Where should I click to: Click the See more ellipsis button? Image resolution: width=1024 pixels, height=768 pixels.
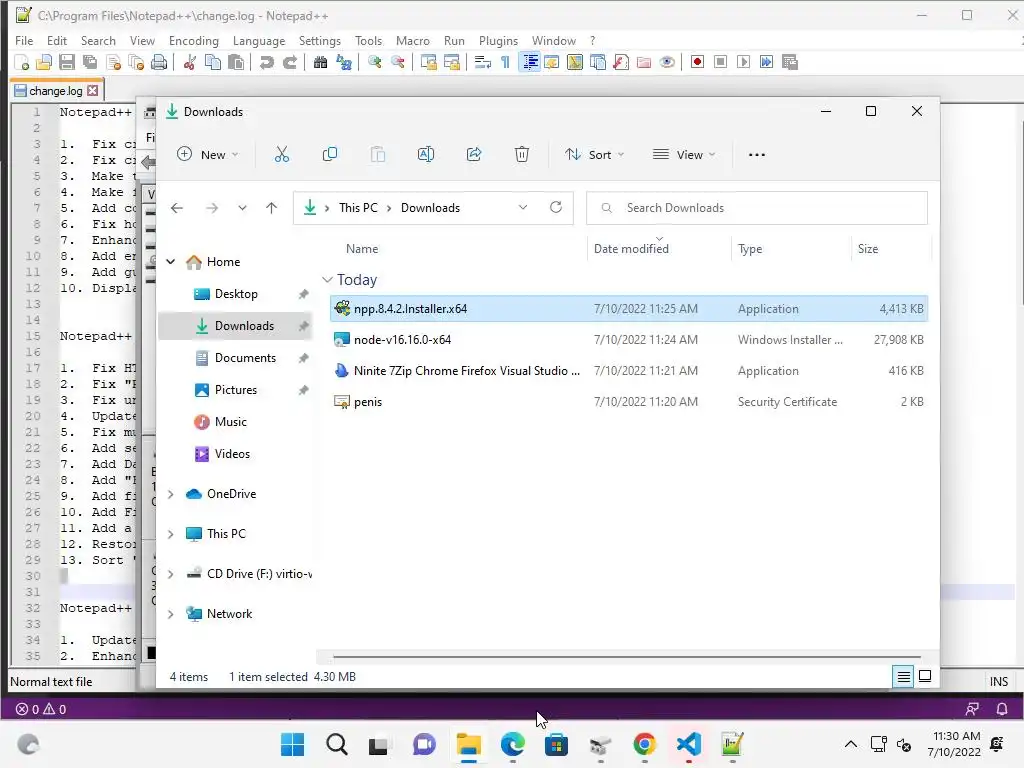tap(757, 155)
